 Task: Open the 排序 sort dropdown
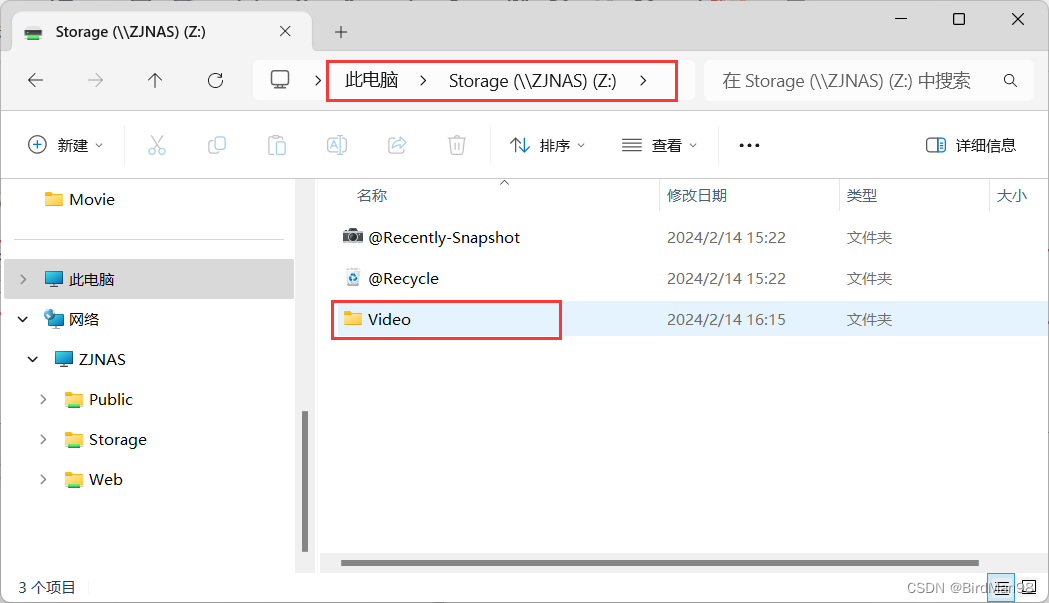pos(547,145)
